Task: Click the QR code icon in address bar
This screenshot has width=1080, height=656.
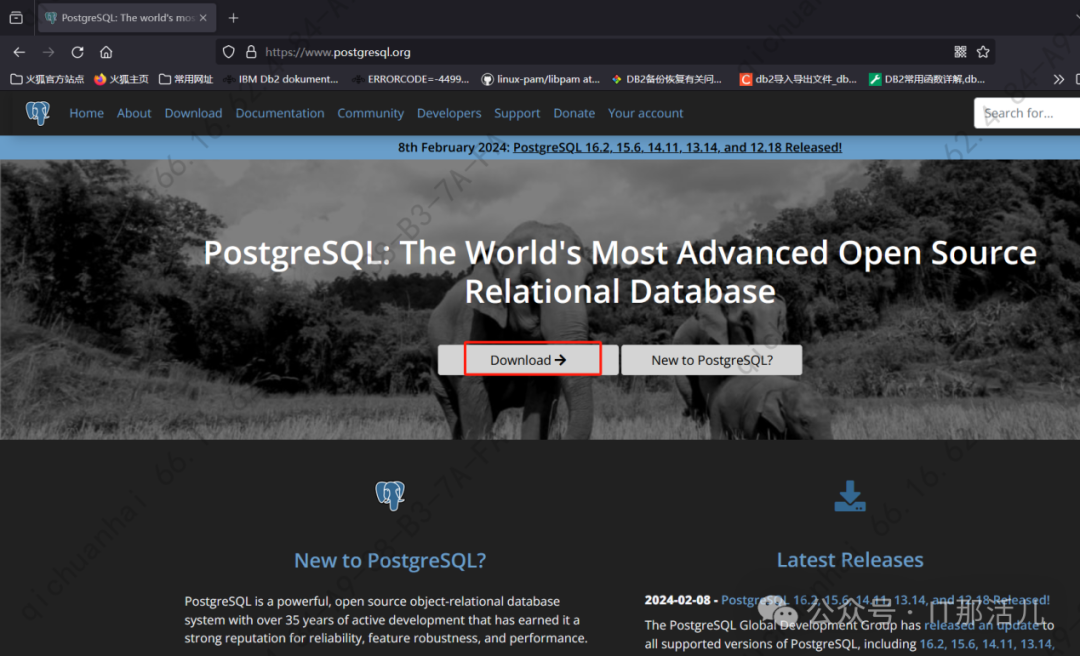Action: [x=960, y=52]
